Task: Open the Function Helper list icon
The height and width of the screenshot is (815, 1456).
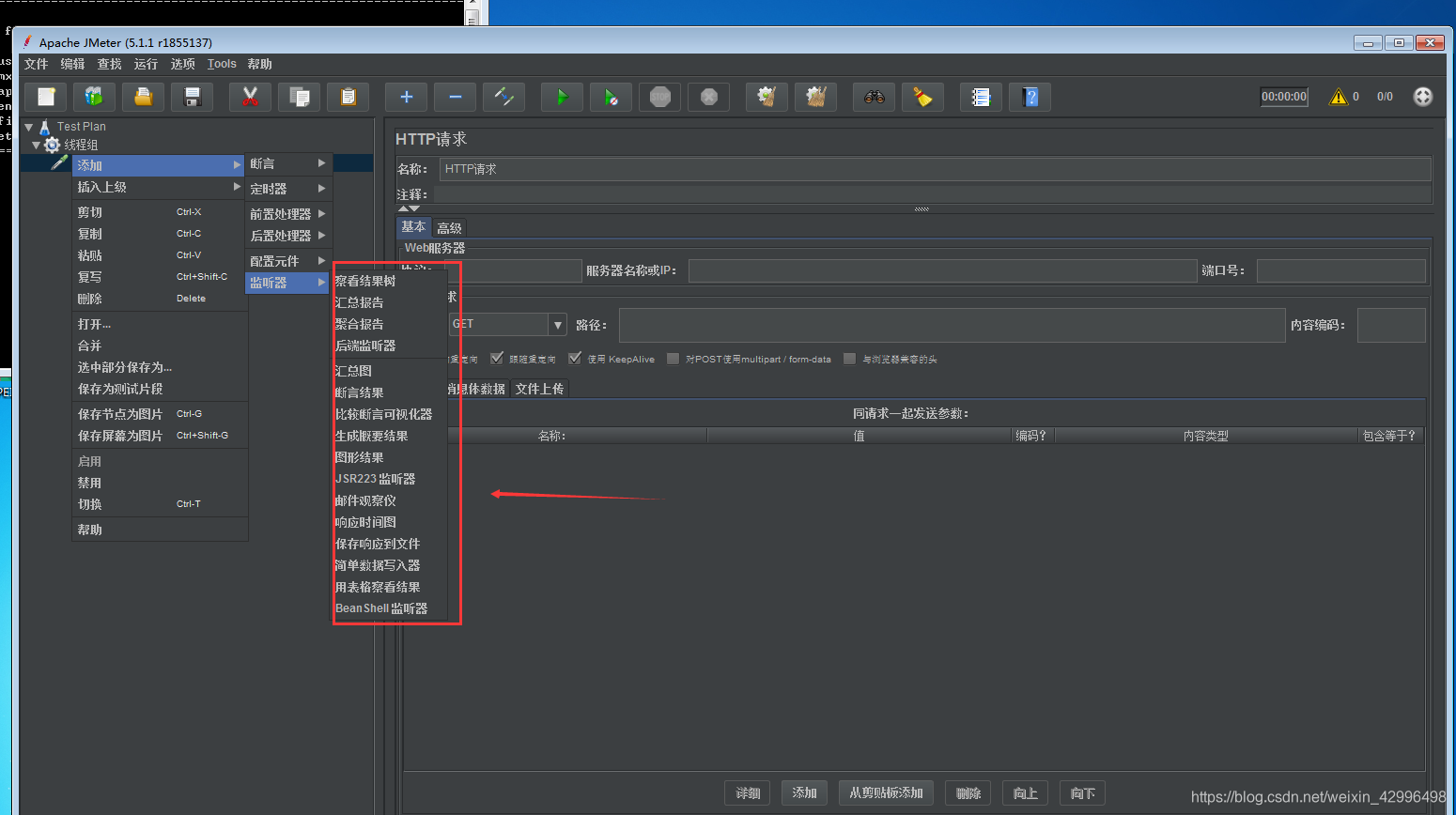Action: click(x=981, y=97)
